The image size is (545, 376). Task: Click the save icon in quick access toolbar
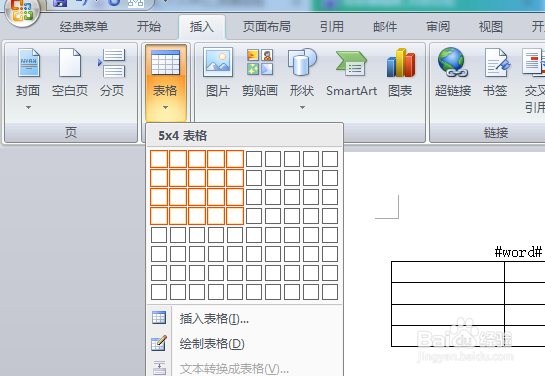60,3
